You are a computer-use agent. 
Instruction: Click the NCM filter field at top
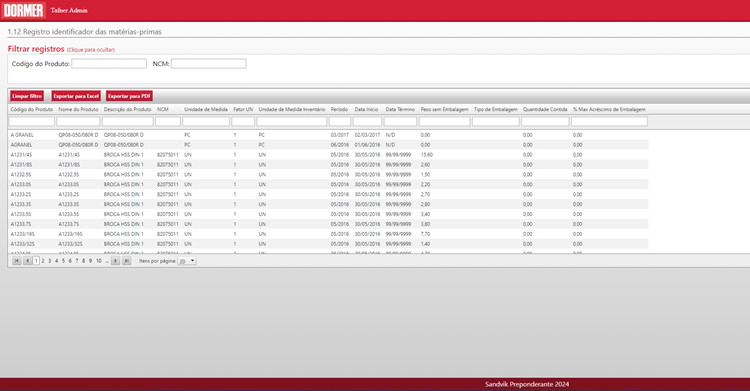coord(209,64)
